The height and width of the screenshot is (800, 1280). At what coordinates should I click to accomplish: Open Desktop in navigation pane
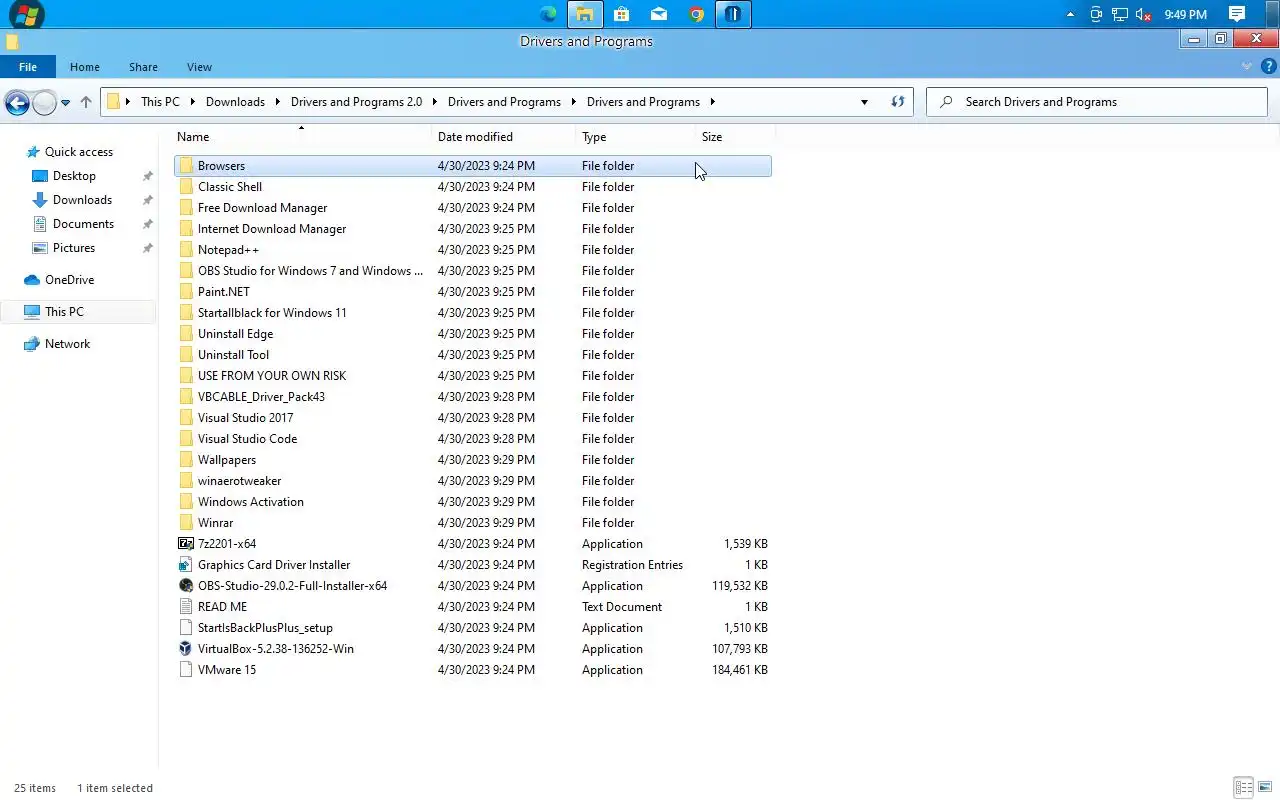[x=74, y=176]
